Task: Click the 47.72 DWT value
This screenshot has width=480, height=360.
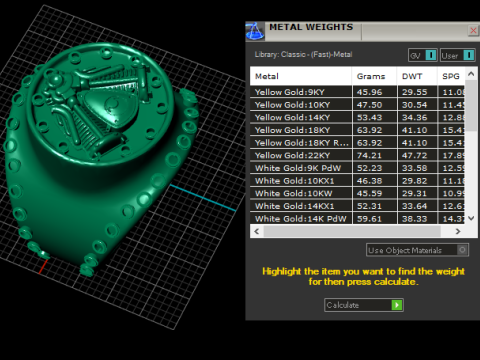Action: click(414, 156)
